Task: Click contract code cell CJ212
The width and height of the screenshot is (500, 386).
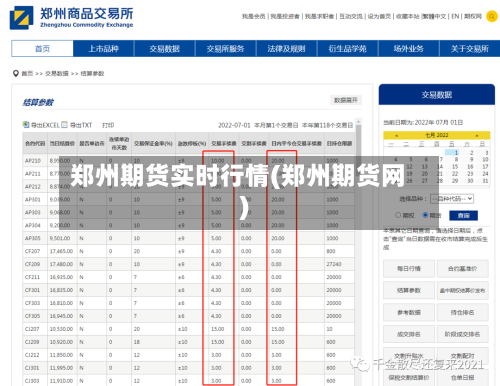Action: 32,355
